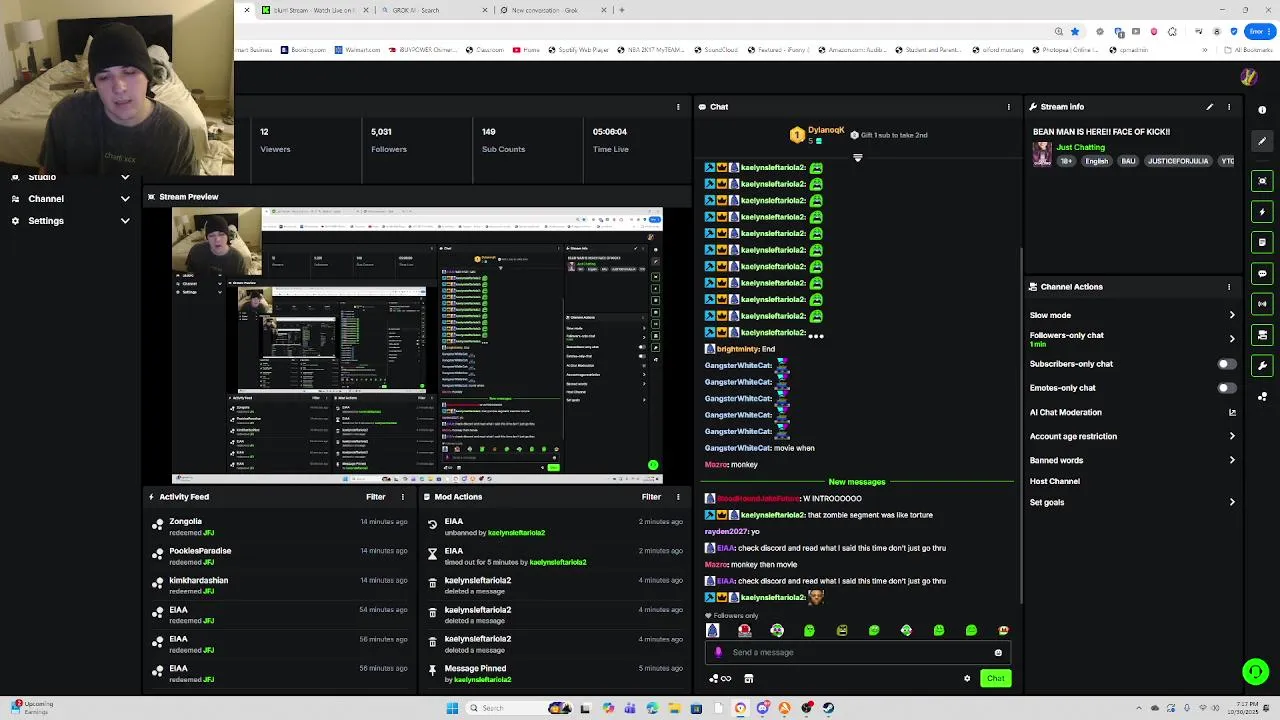Open Steam from the Windows taskbar
The width and height of the screenshot is (1280, 720).
pyautogui.click(x=828, y=708)
